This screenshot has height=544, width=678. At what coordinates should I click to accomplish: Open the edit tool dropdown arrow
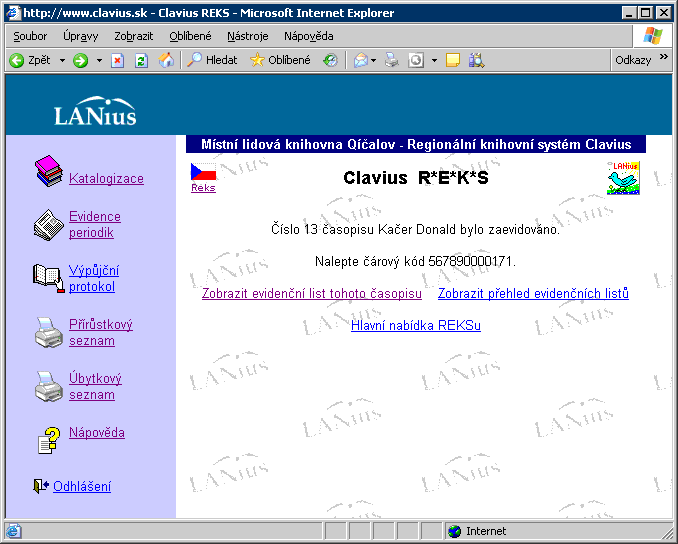click(x=435, y=61)
